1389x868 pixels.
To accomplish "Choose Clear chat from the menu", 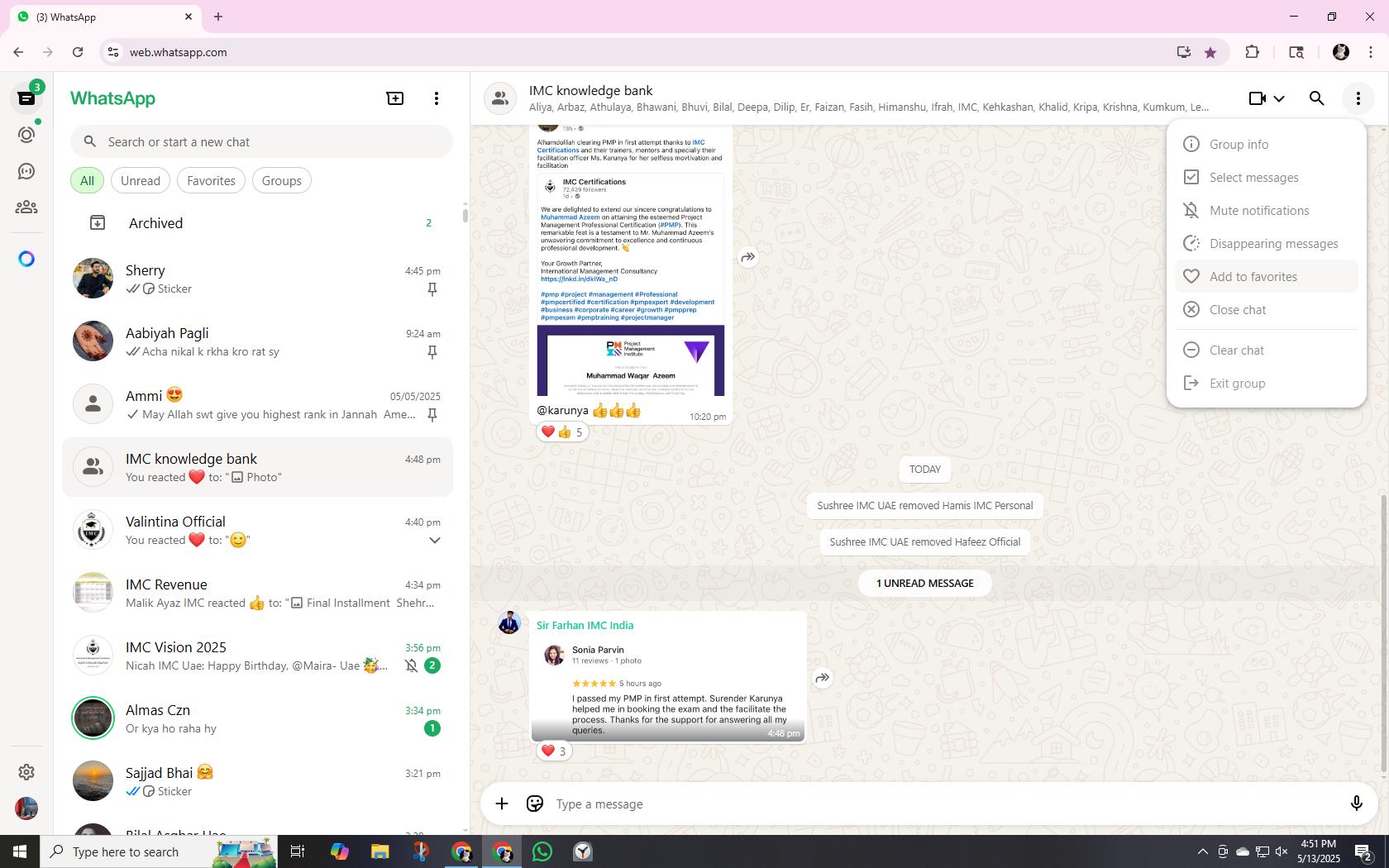I will point(1266,351).
